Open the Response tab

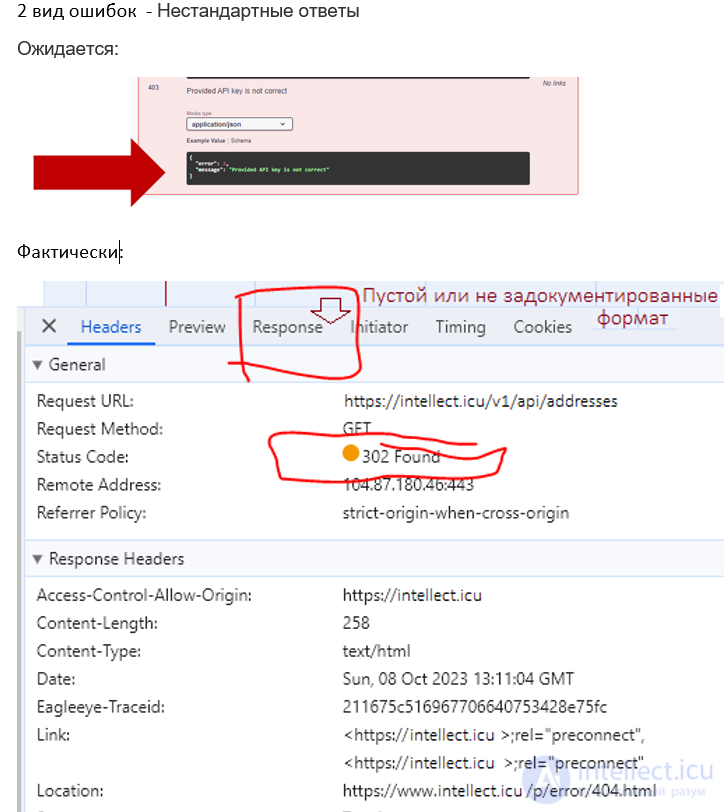point(287,327)
